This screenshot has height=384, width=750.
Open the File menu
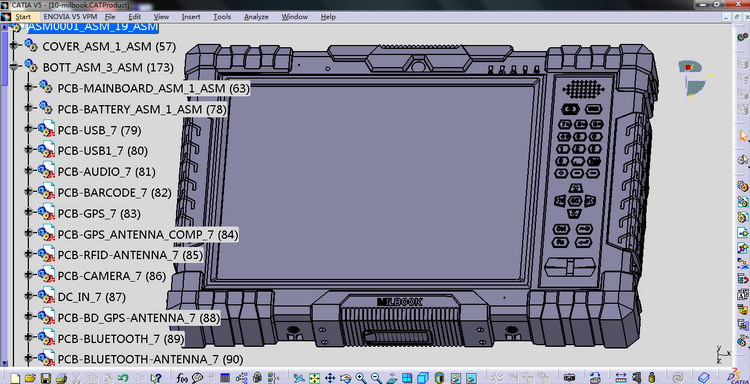pos(110,17)
